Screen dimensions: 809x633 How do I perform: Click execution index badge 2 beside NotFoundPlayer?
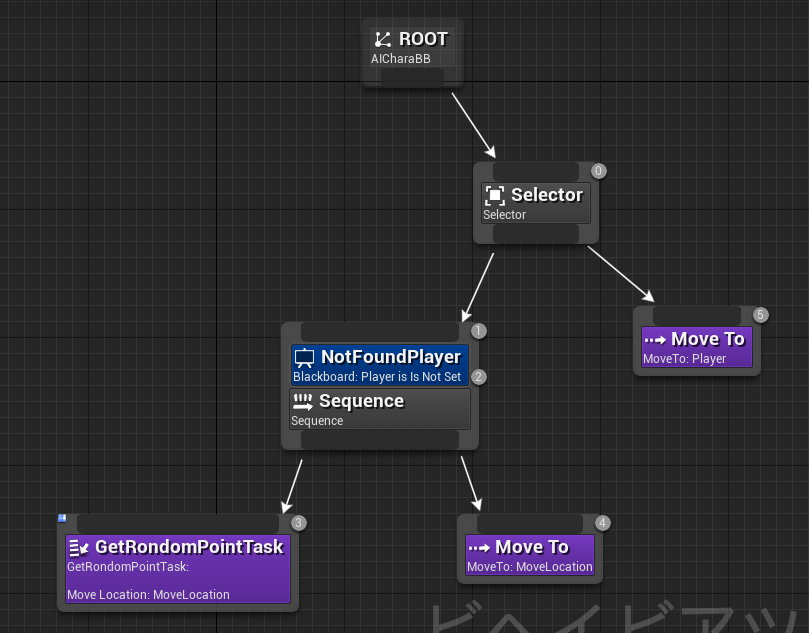pyautogui.click(x=478, y=377)
